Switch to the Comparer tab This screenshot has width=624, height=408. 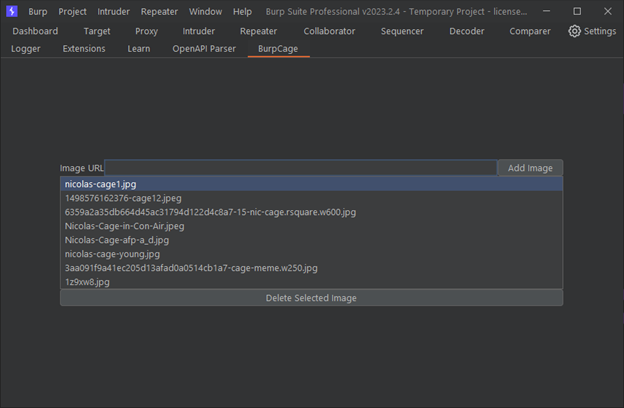point(530,31)
